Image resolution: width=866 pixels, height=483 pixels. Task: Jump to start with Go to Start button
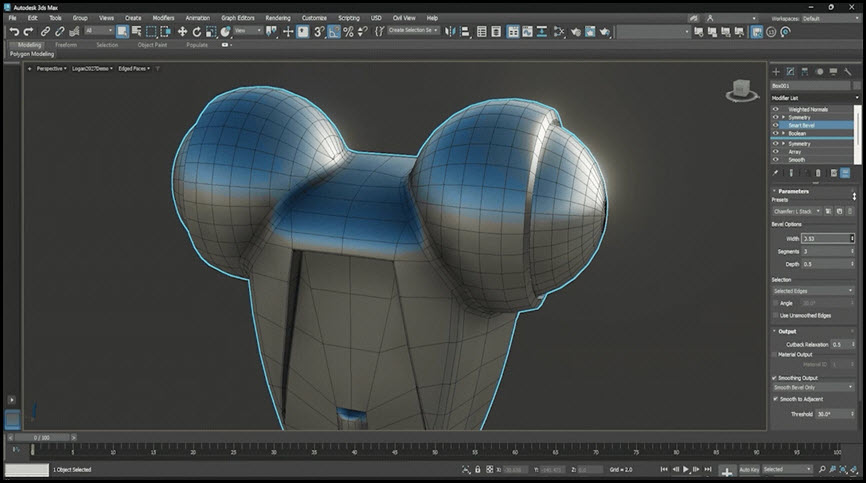[664, 469]
